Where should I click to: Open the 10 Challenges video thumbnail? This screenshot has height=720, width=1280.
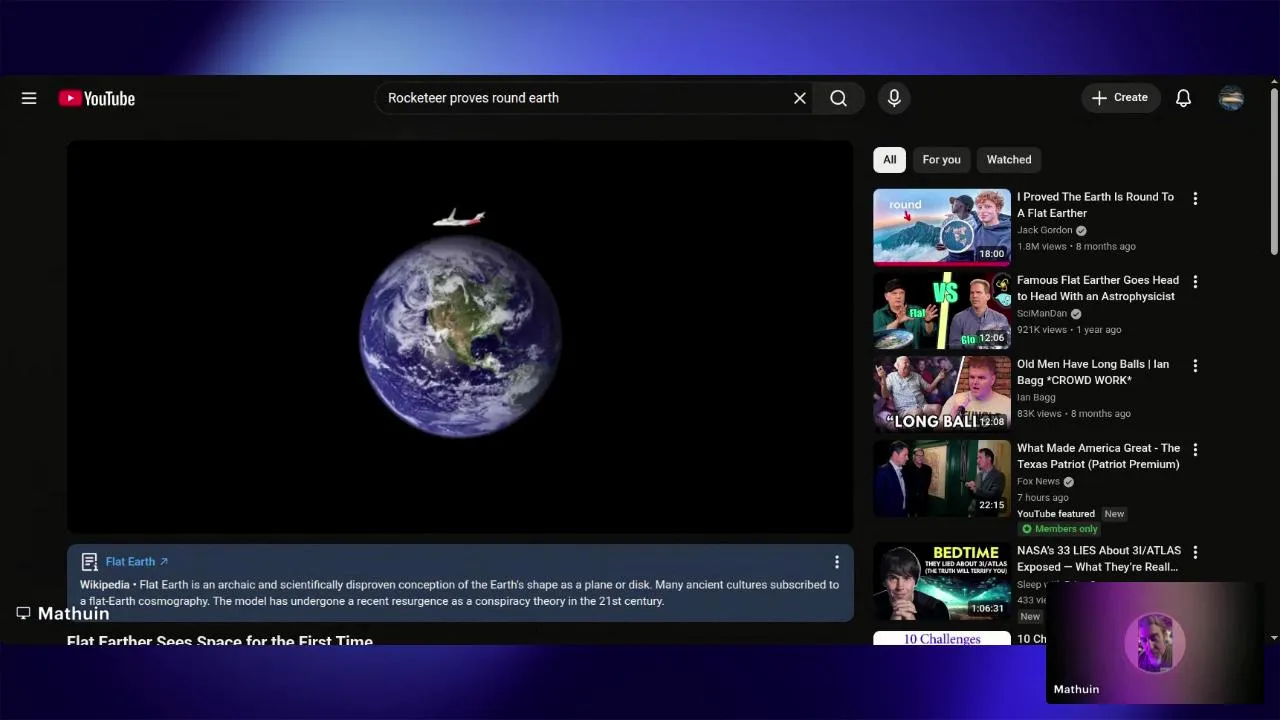[x=942, y=638]
